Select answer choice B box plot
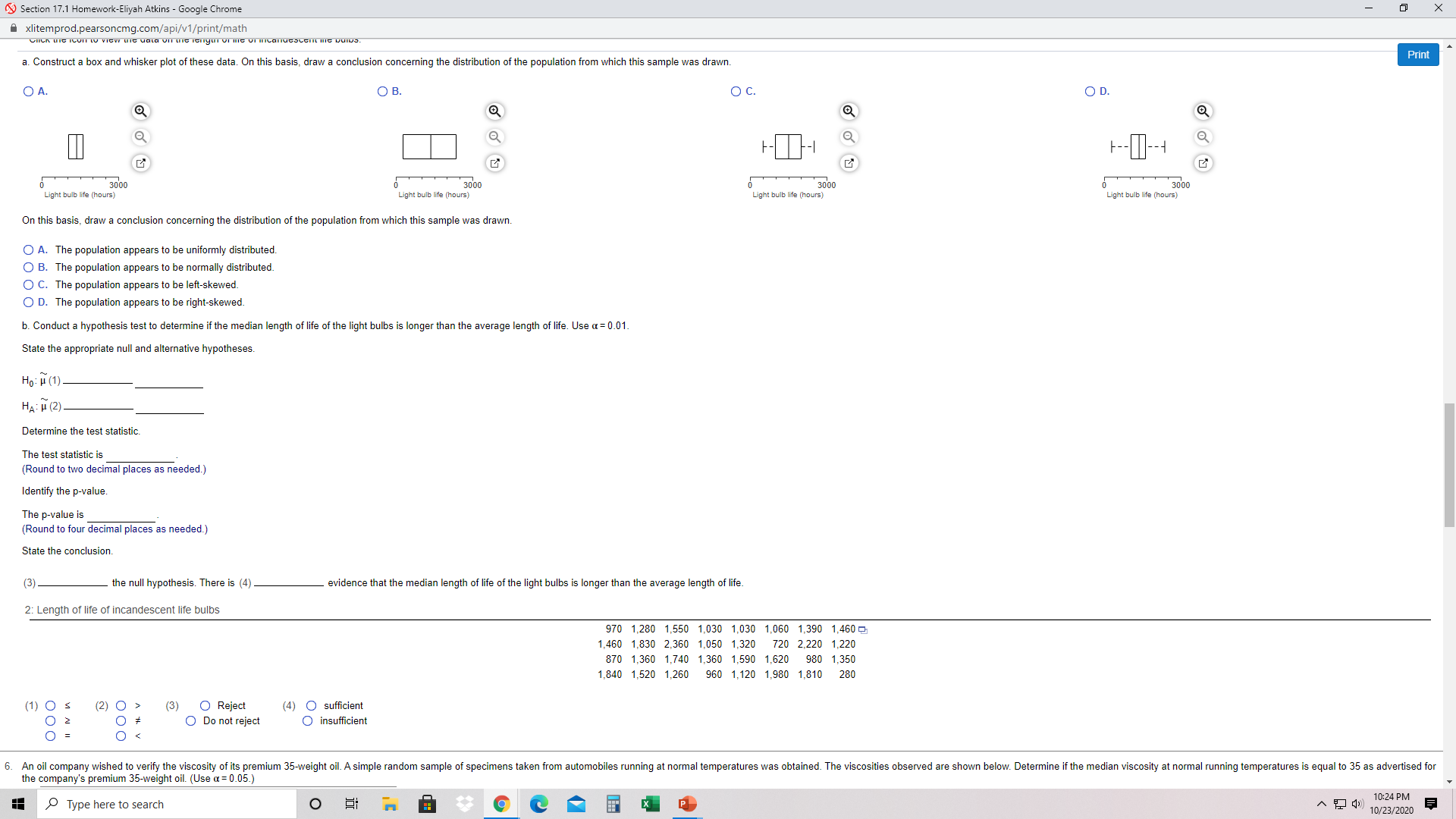 click(x=382, y=91)
